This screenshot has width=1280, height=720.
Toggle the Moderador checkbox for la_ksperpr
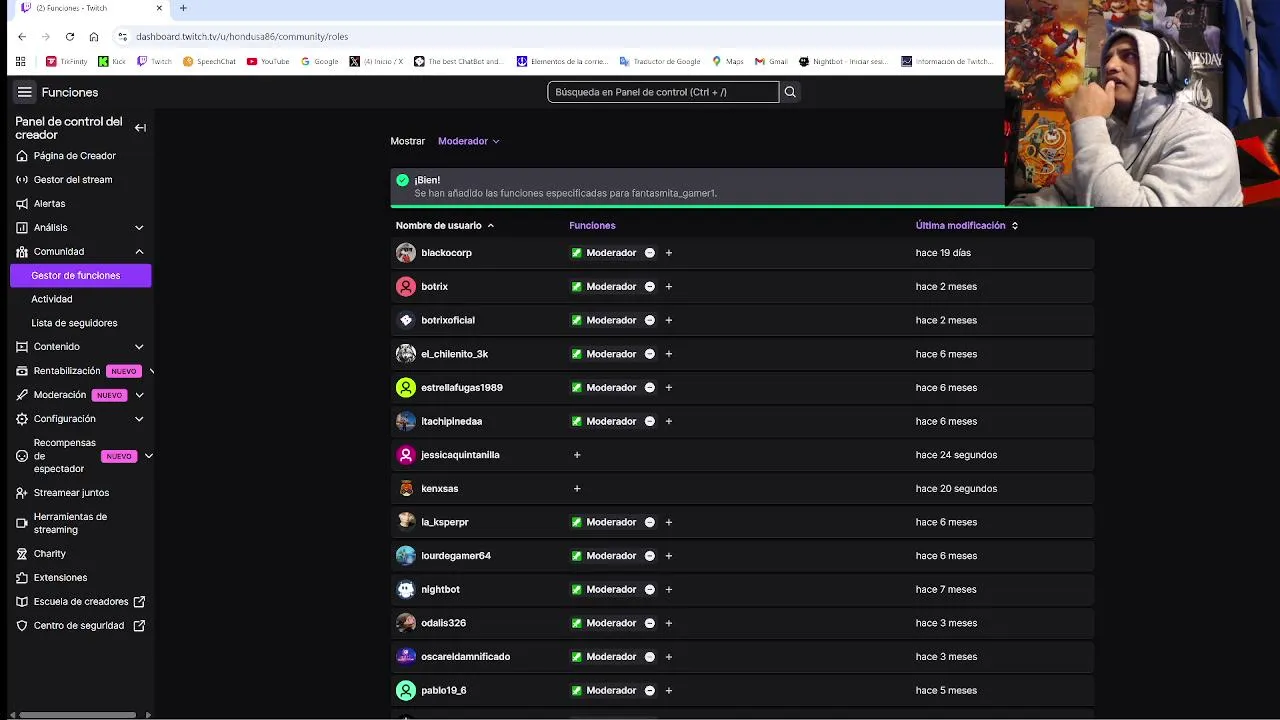coord(576,522)
